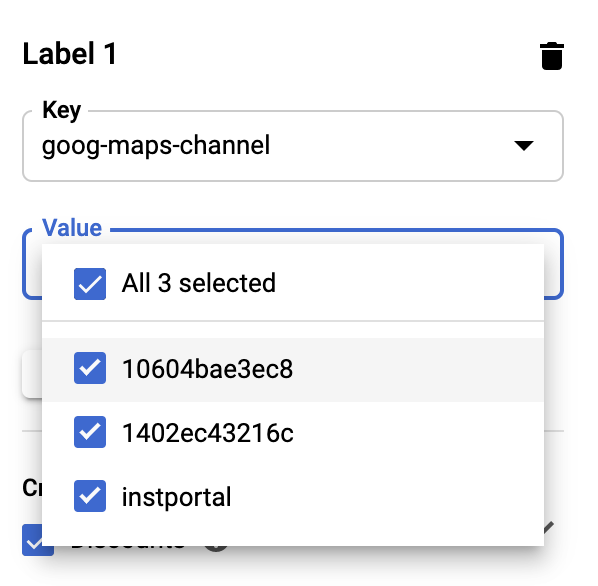598x586 pixels.
Task: Uncheck the instportal checkbox
Action: tap(90, 496)
